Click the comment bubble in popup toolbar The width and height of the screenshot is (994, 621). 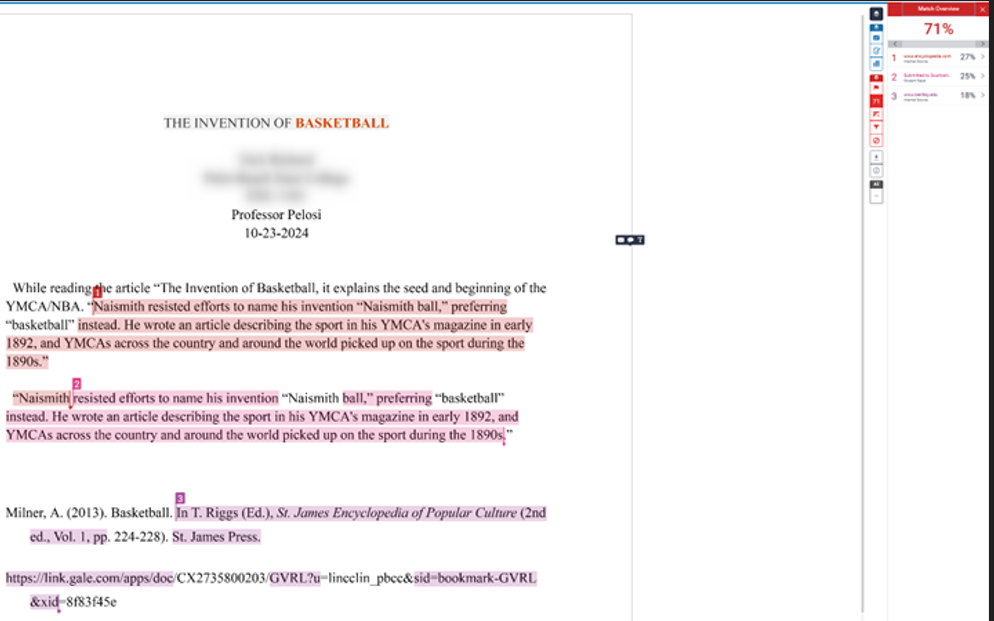[630, 240]
